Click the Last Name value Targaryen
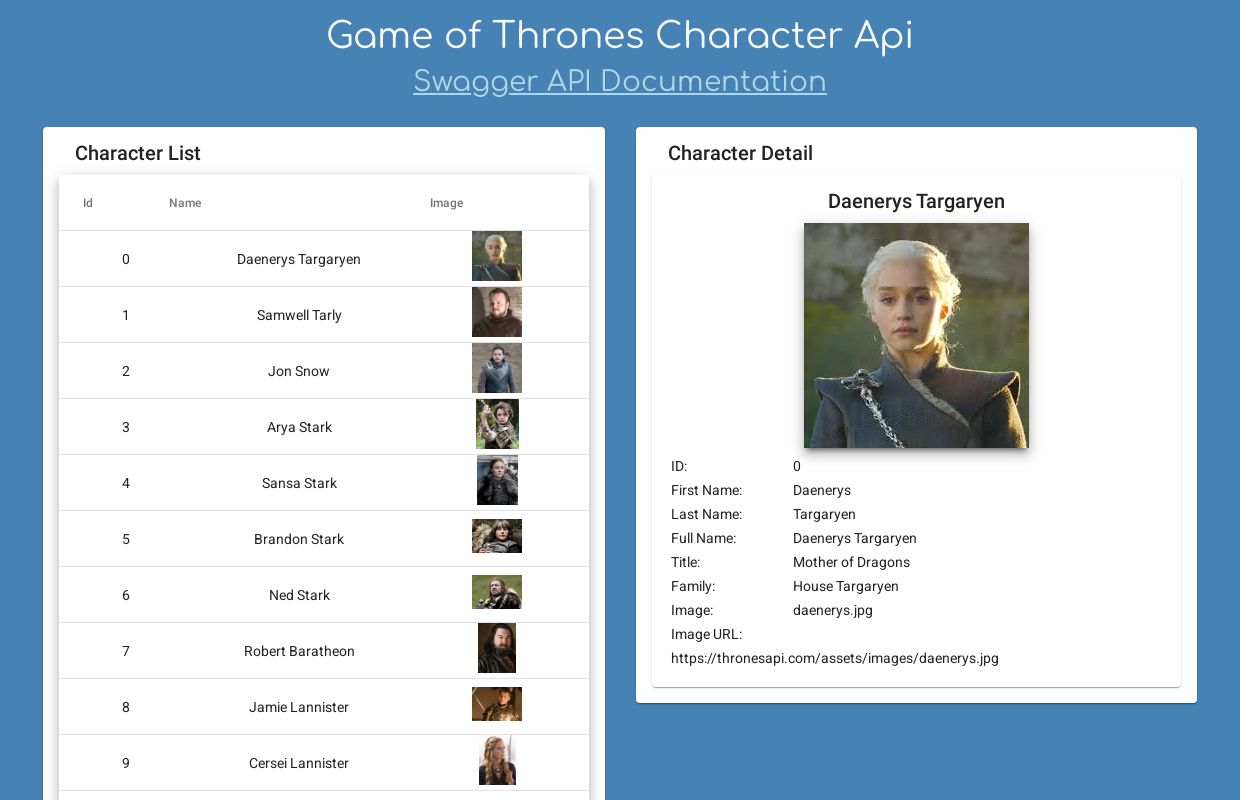Image resolution: width=1240 pixels, height=800 pixels. click(x=824, y=514)
